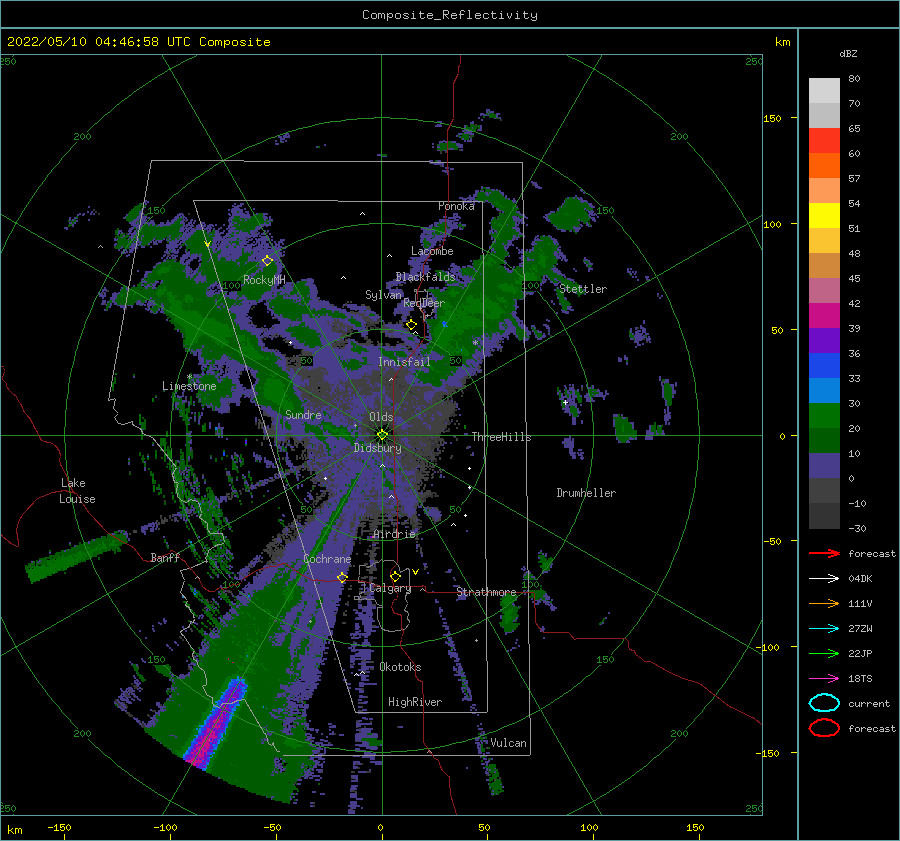Image resolution: width=900 pixels, height=841 pixels.
Task: Select the light gray swatch at 80 dBZ
Action: pos(824,91)
